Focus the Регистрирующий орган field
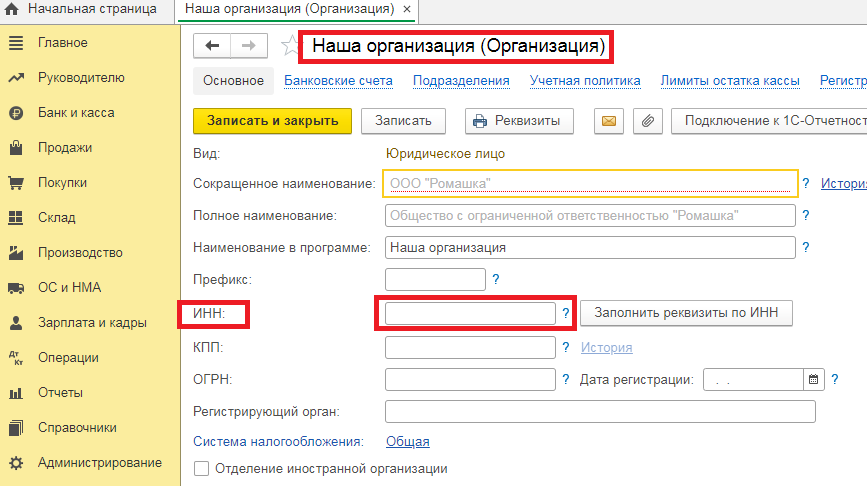 pos(600,411)
